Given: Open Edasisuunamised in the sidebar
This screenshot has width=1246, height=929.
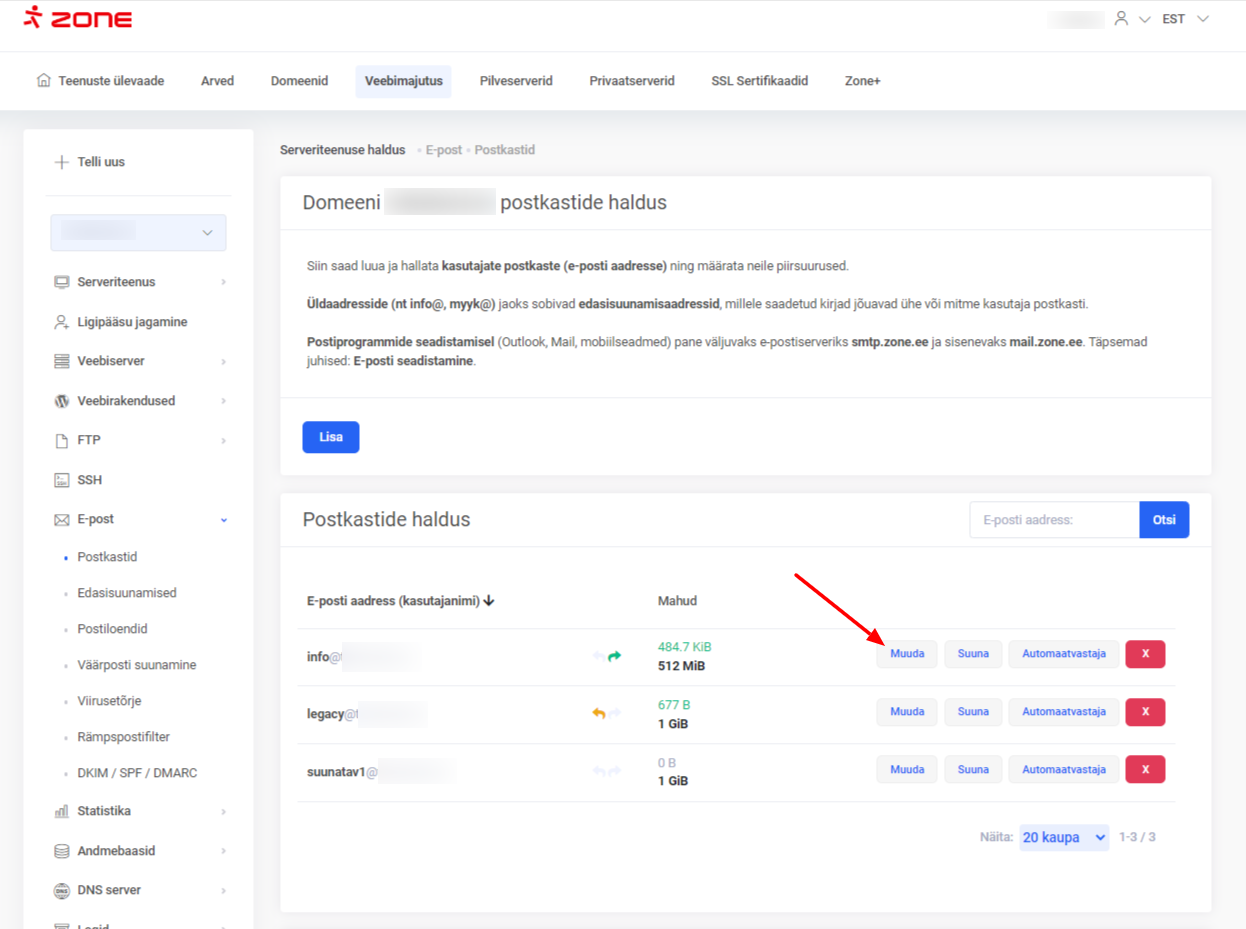Looking at the screenshot, I should coord(127,593).
